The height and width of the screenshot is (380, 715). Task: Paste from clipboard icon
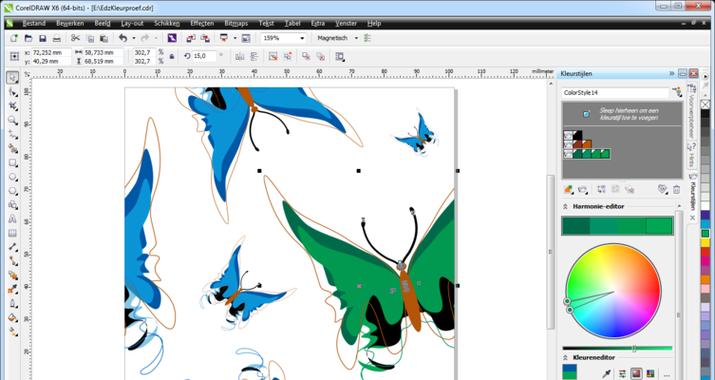[x=104, y=38]
